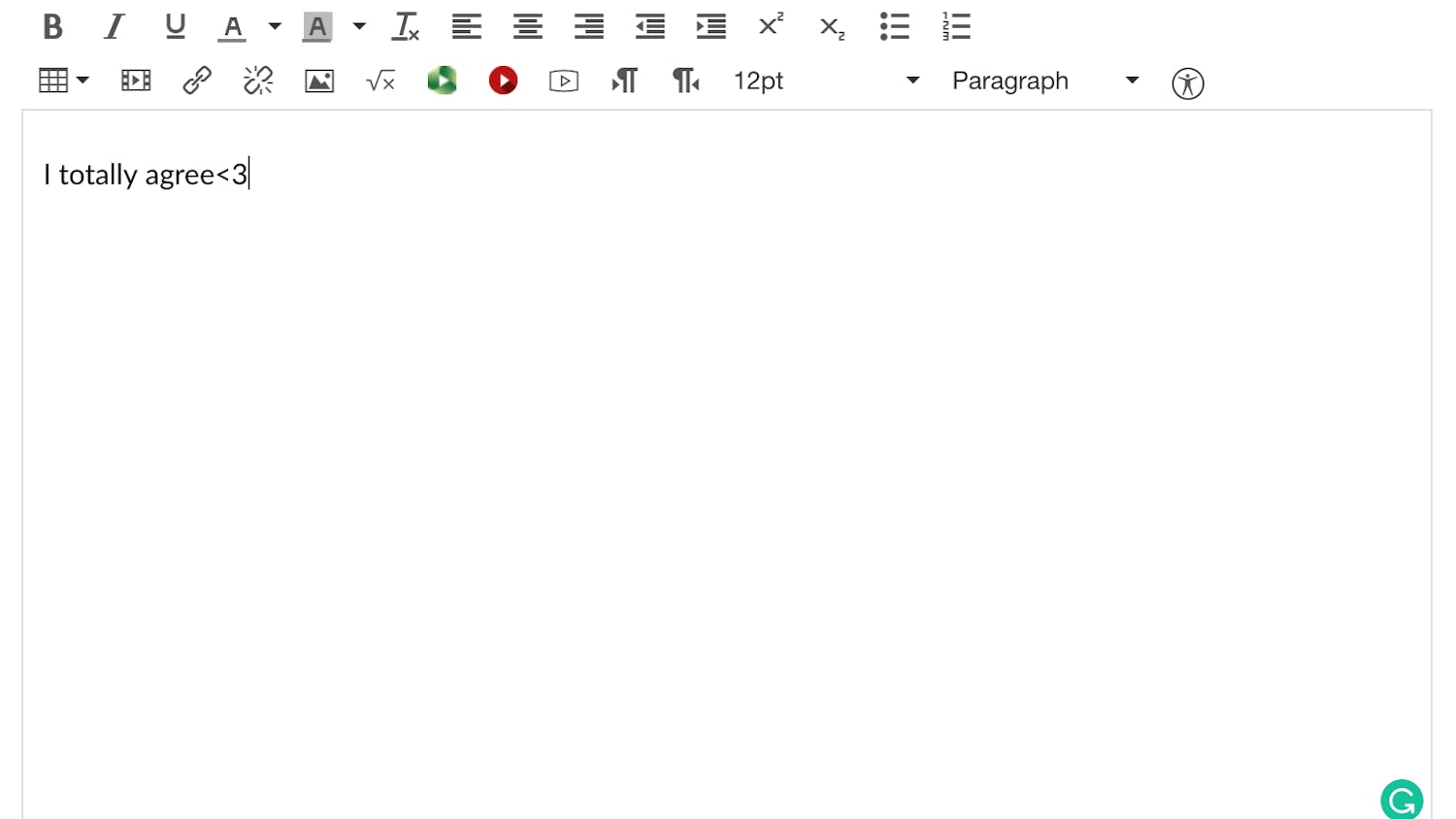Create a bulleted list
Image resolution: width=1456 pixels, height=819 pixels.
pos(894,26)
